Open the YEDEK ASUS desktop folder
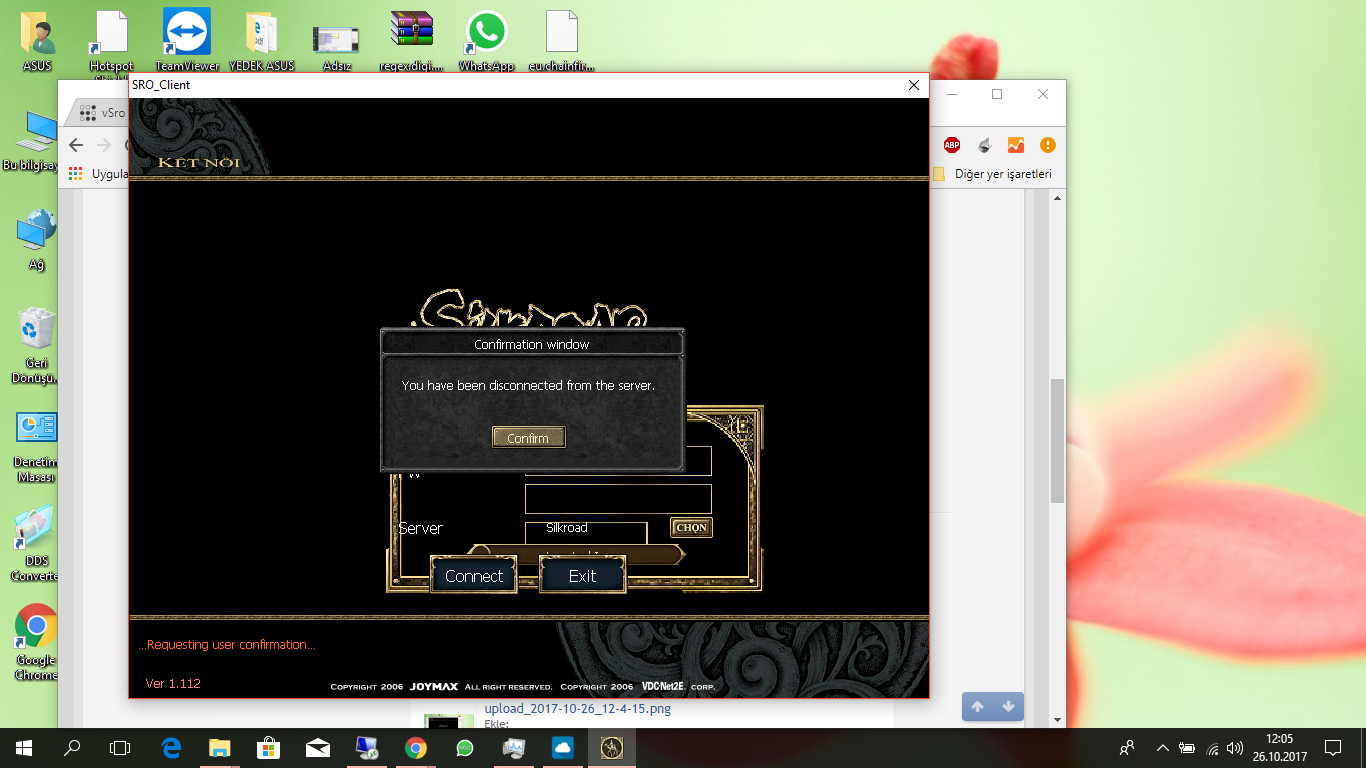This screenshot has height=768, width=1366. click(x=261, y=40)
